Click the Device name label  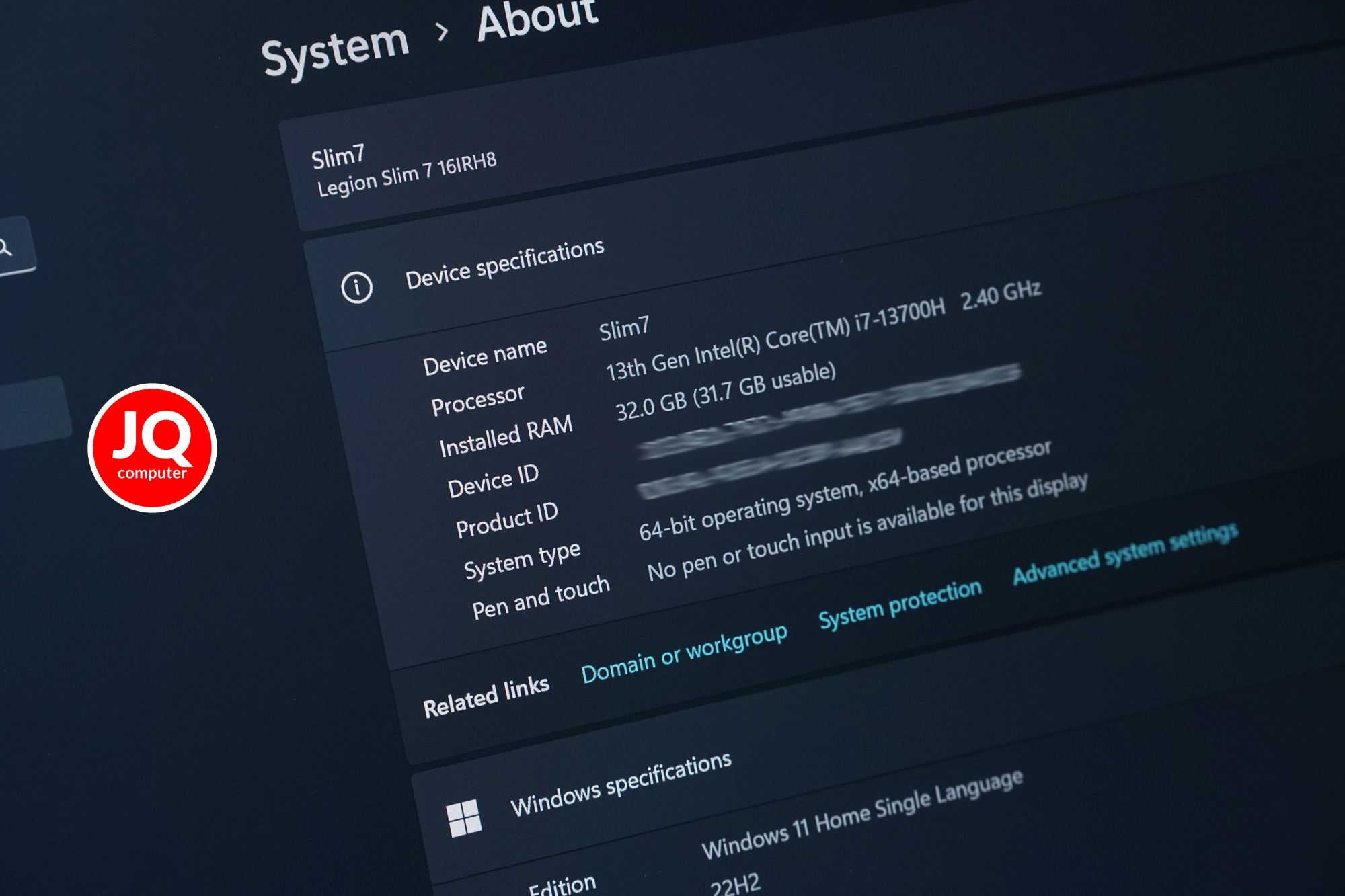(485, 357)
